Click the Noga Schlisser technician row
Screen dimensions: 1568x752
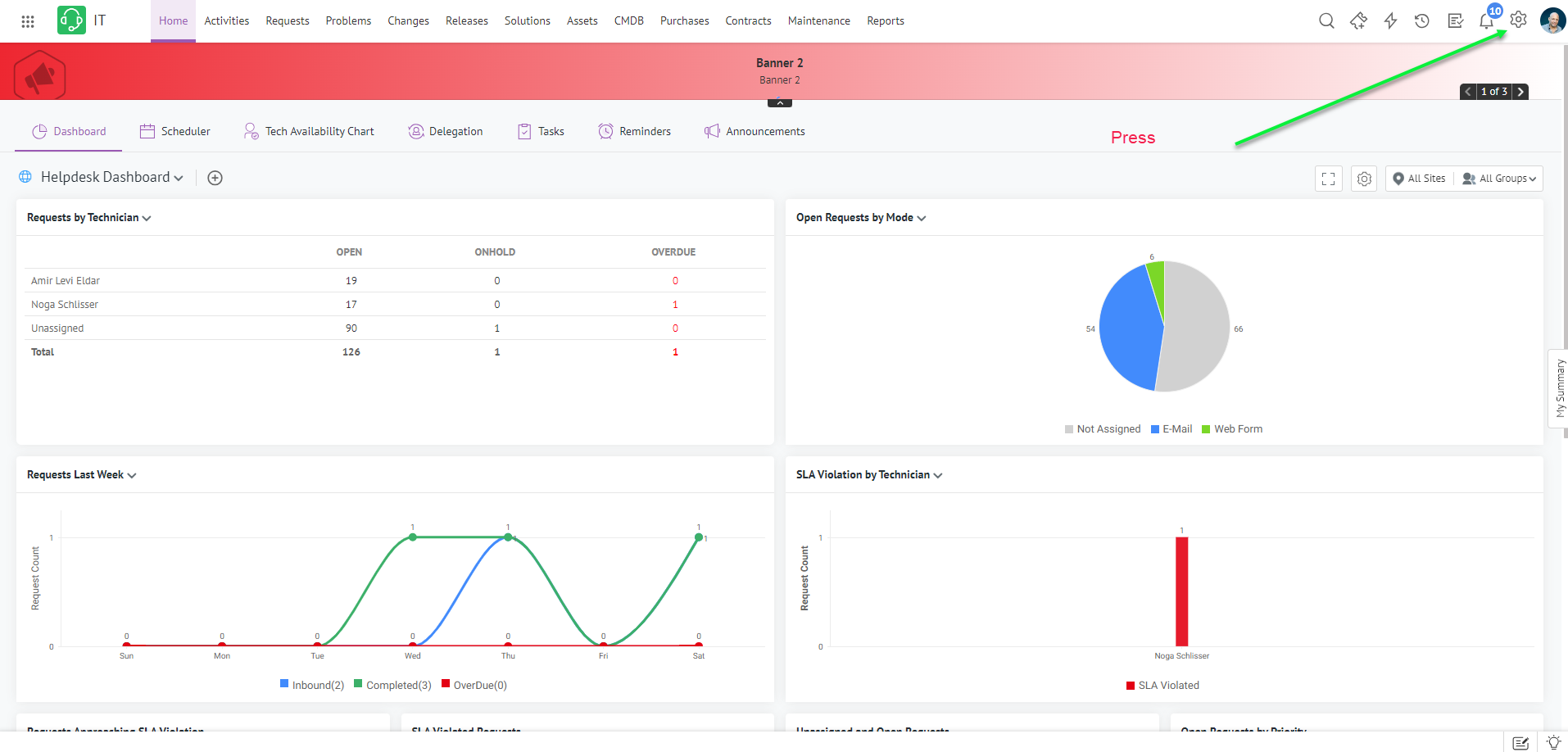pyautogui.click(x=65, y=305)
